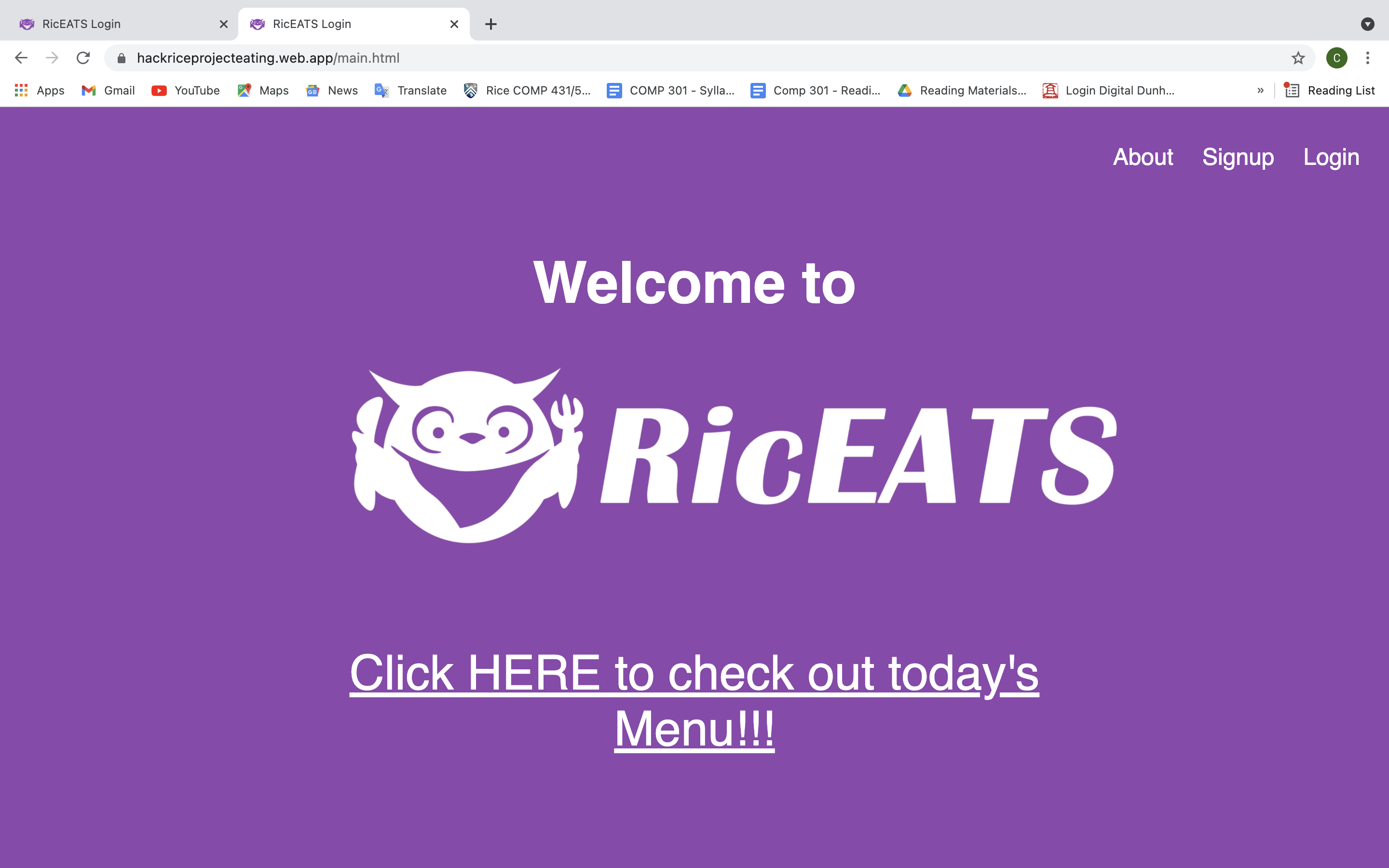Expand the tab search dropdown arrow
The image size is (1389, 868).
coord(1367,24)
